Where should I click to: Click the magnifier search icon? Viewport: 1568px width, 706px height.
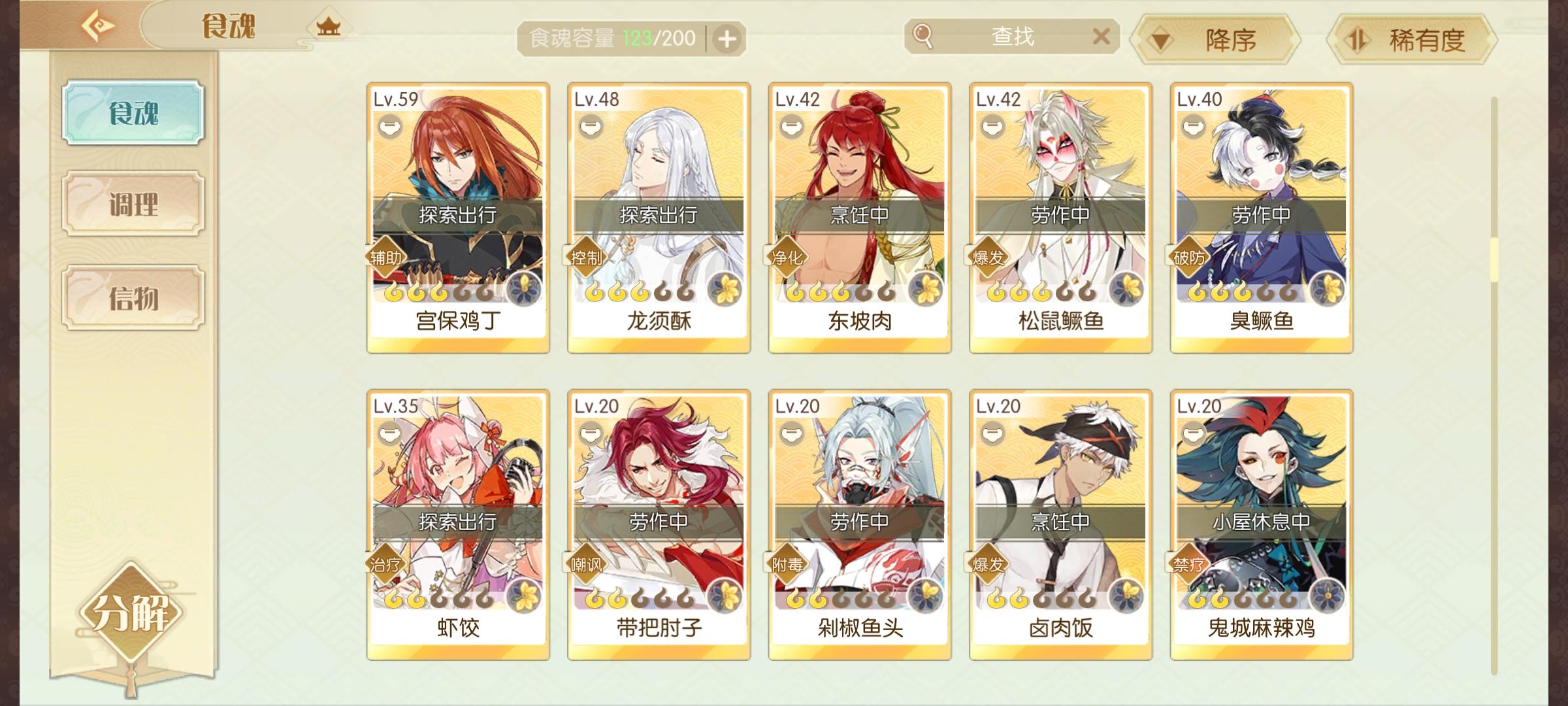pos(923,37)
